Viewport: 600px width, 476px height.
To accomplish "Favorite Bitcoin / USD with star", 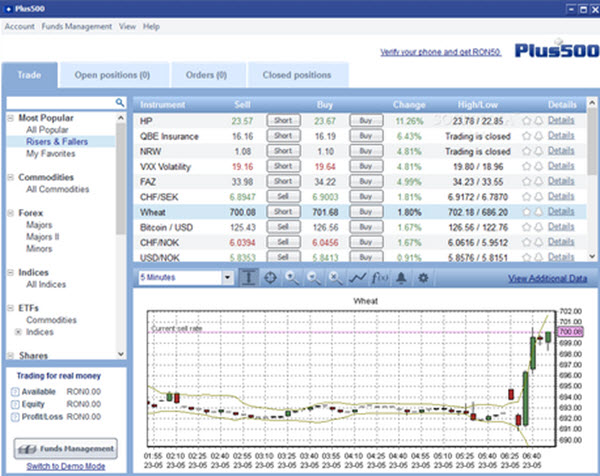I will coord(527,227).
